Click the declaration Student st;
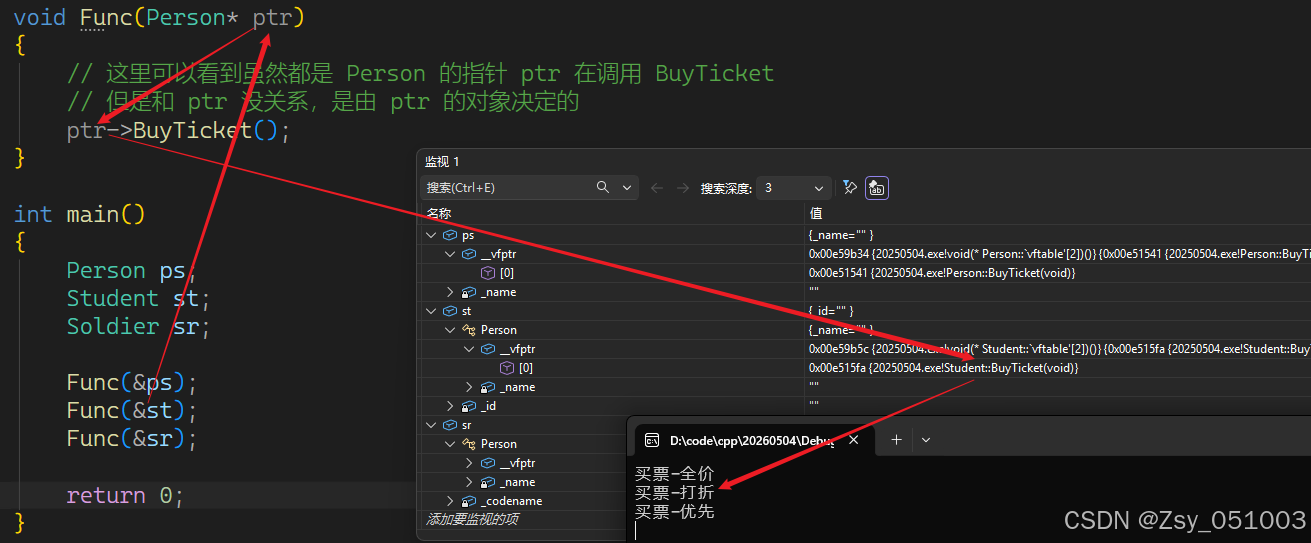 (138, 299)
